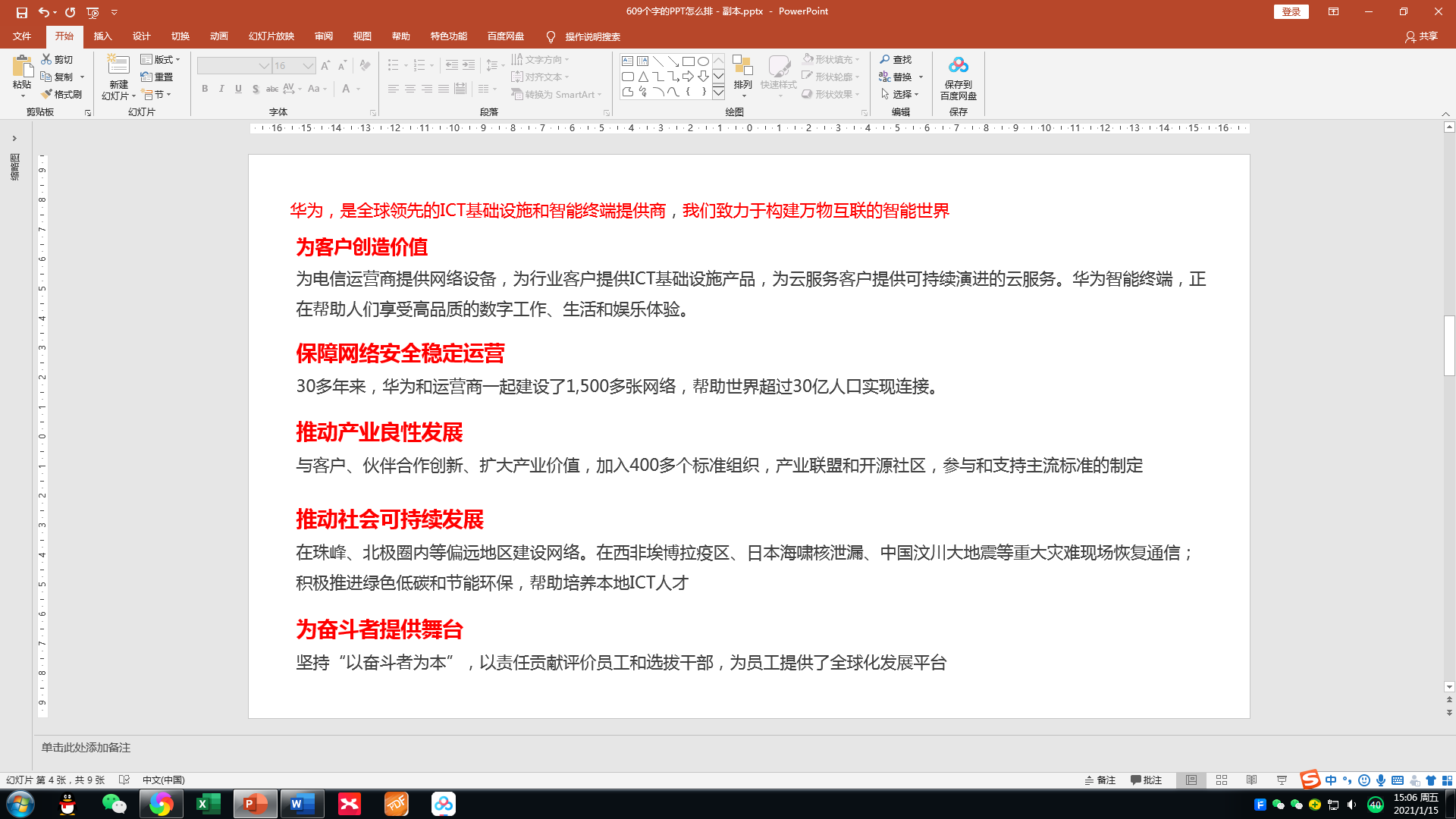Apply left text alignment
This screenshot has height=819, width=1456.
pos(393,89)
